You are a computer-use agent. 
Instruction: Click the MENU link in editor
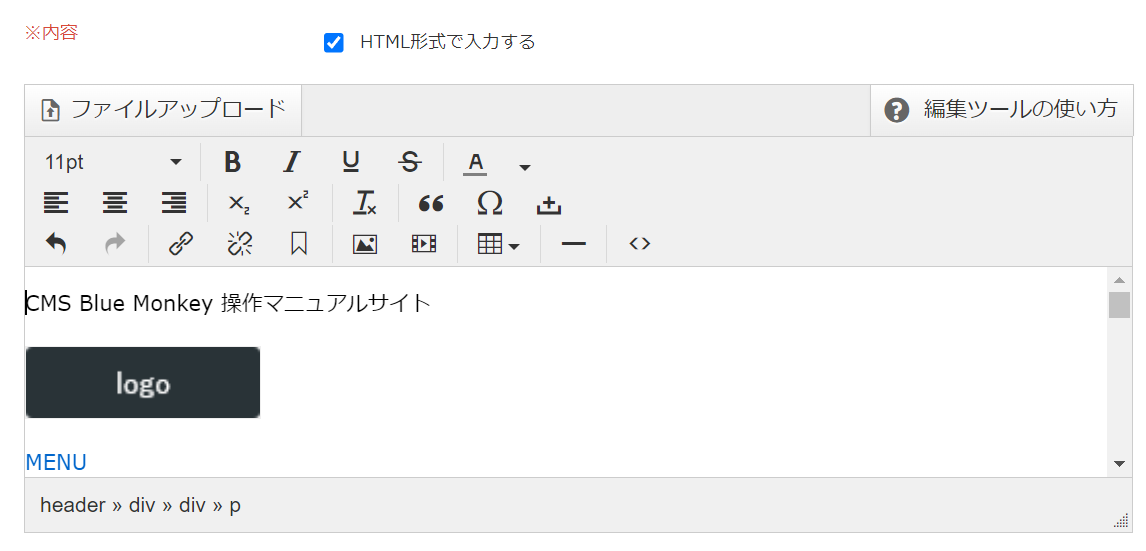pos(56,462)
